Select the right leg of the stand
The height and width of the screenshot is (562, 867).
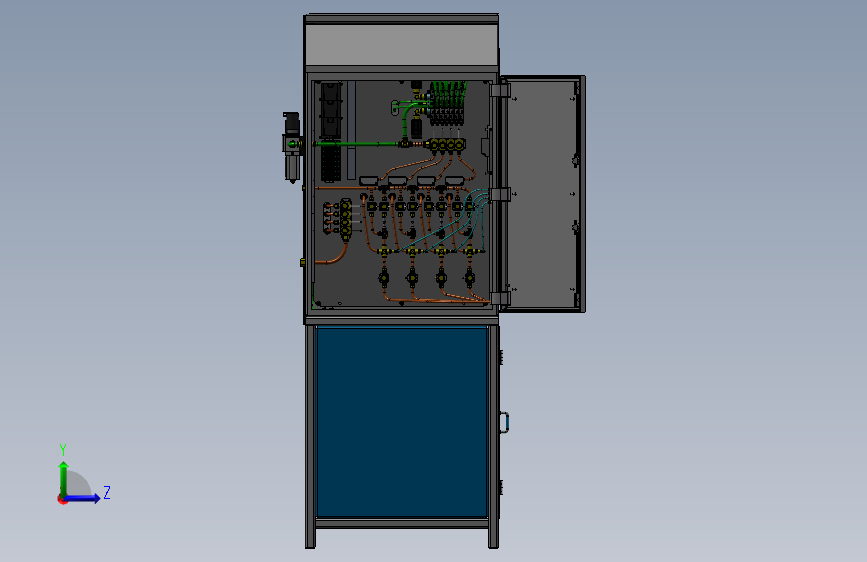pos(493,437)
